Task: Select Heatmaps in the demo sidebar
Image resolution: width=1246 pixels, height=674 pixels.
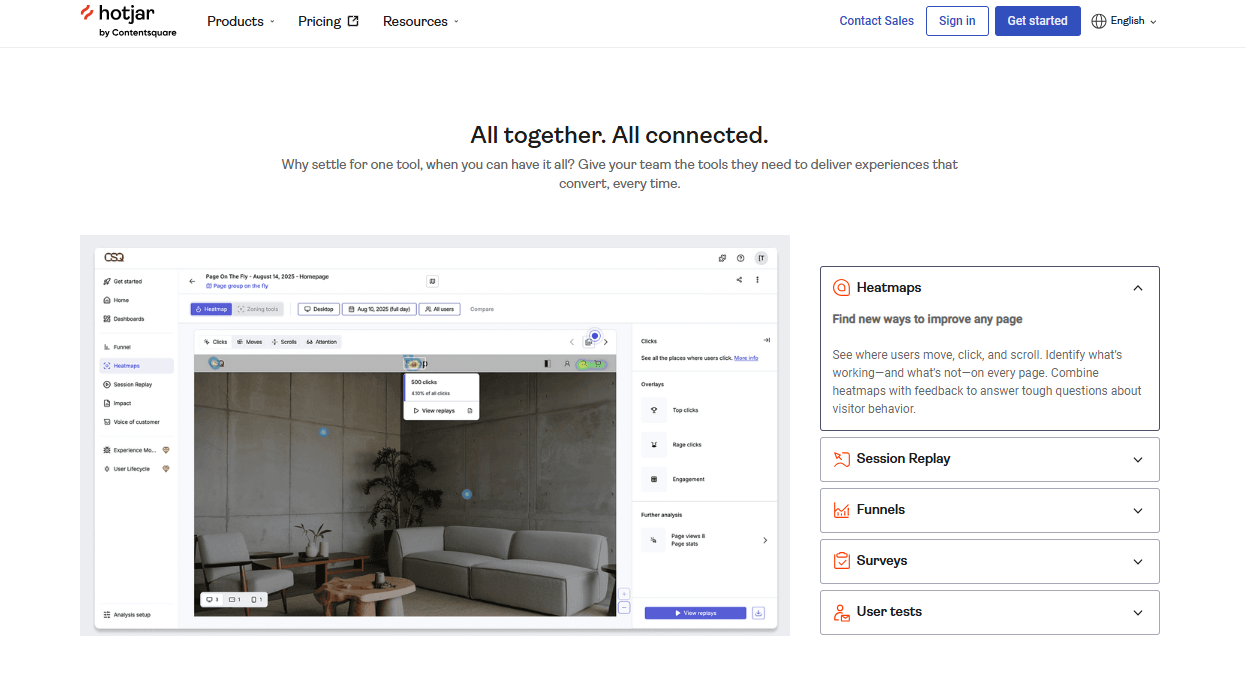Action: [135, 366]
